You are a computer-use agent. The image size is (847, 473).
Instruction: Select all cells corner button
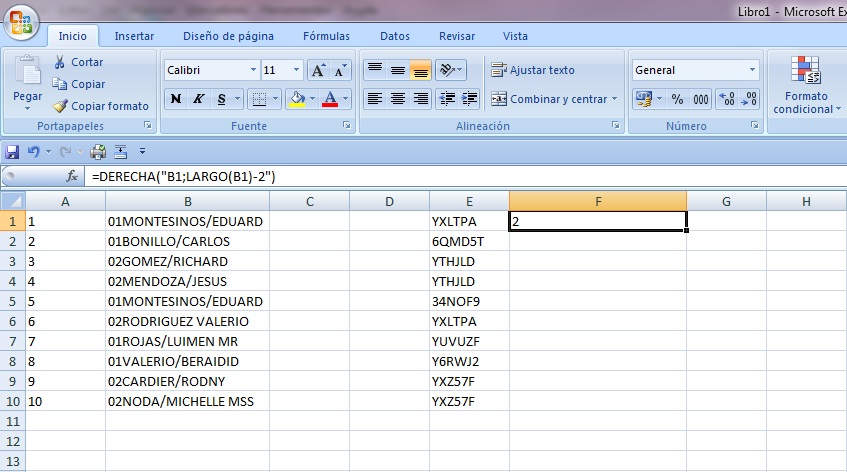coord(12,201)
